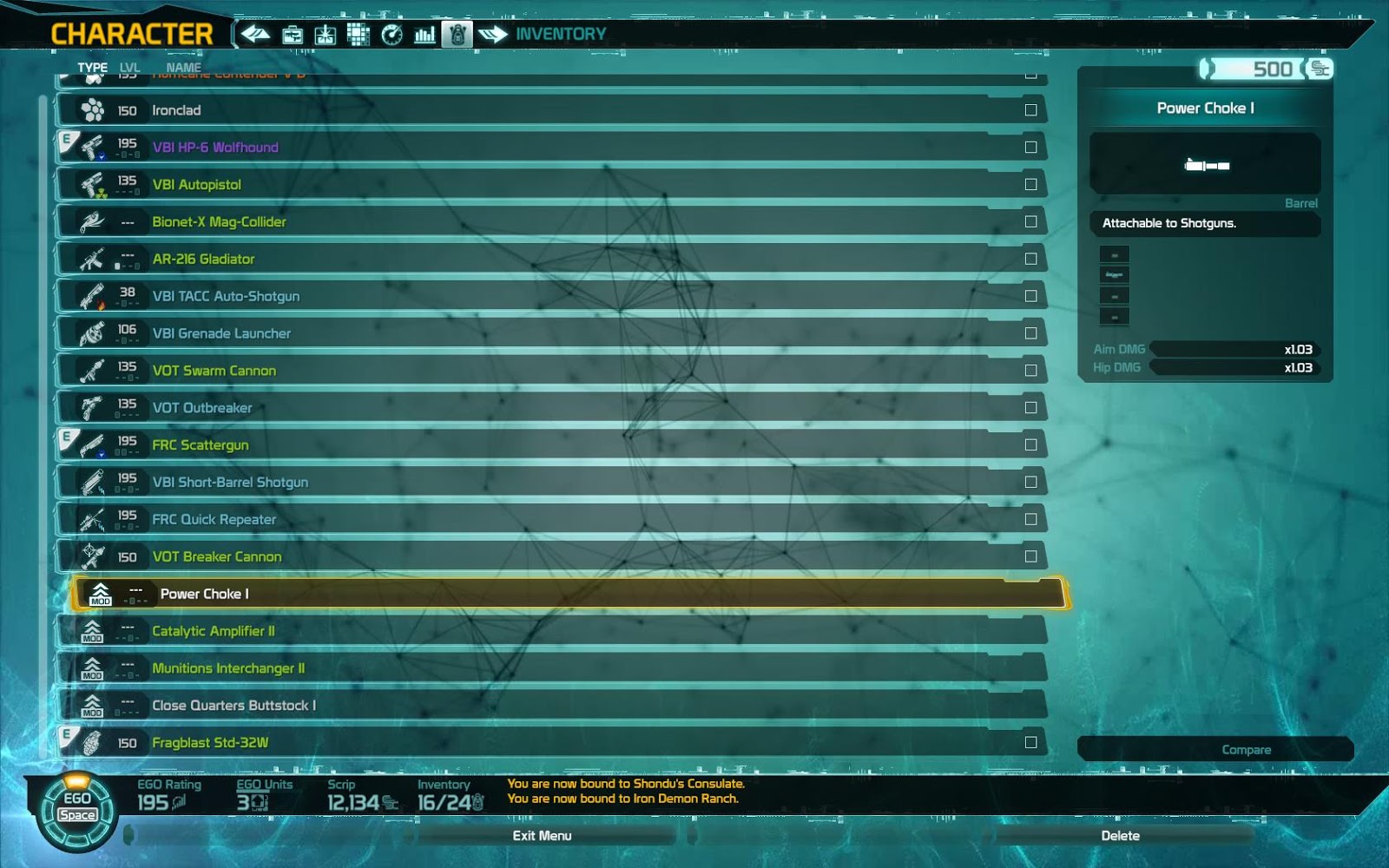
Task: Check the box next to Ironclad
Action: (1031, 109)
